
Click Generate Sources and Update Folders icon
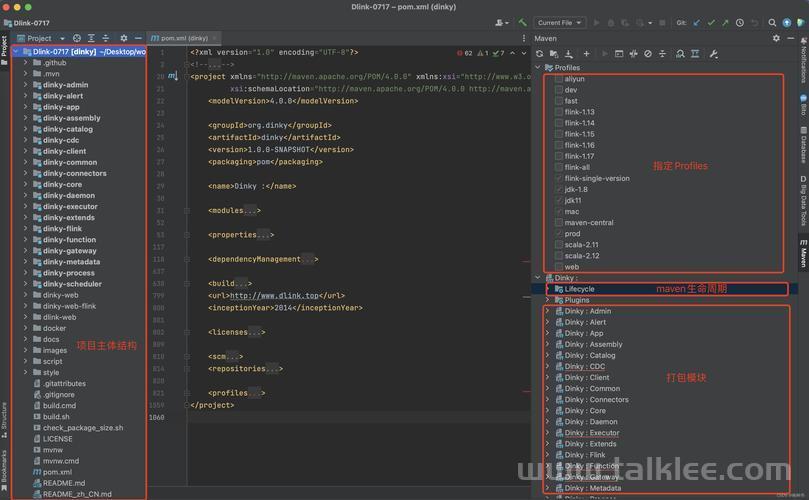pyautogui.click(x=554, y=54)
